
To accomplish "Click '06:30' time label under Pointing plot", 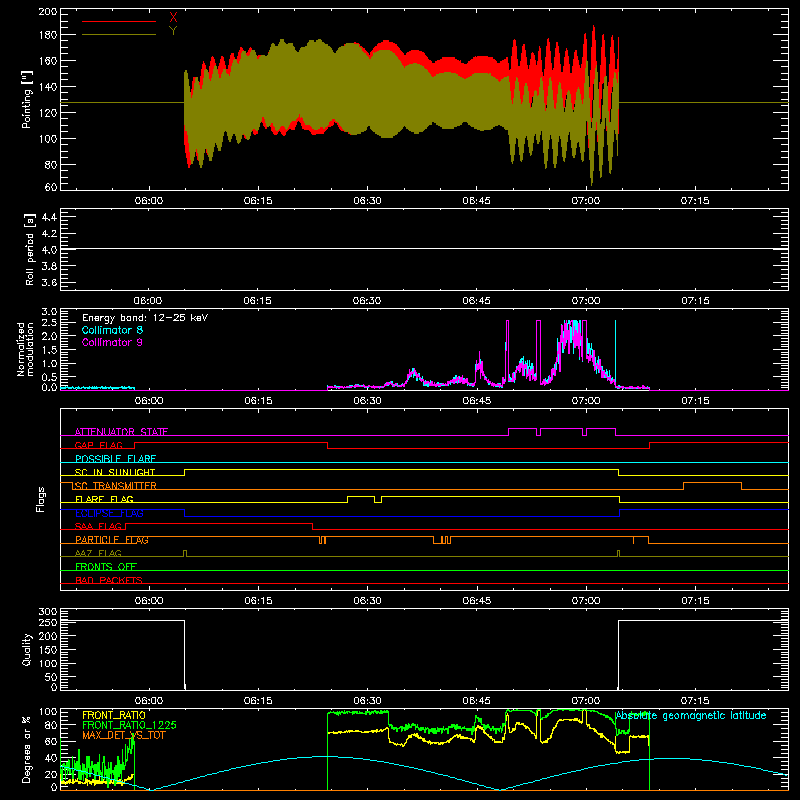I will (367, 201).
